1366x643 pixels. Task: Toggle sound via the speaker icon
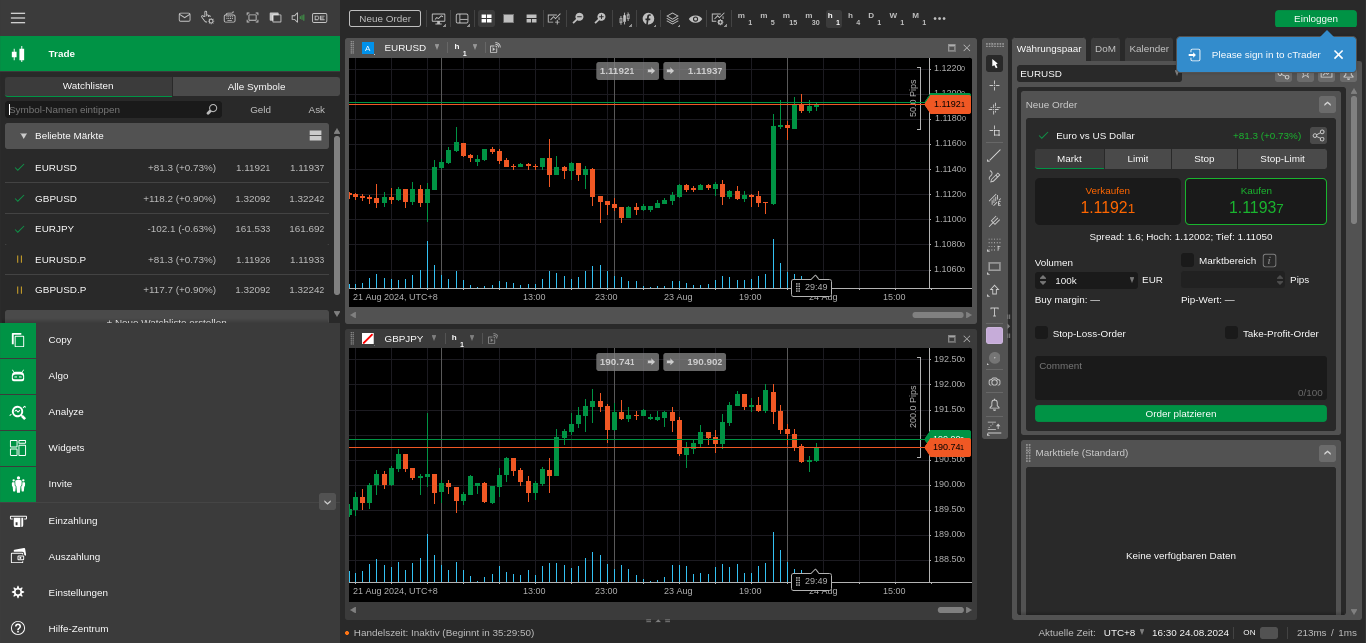pyautogui.click(x=297, y=18)
